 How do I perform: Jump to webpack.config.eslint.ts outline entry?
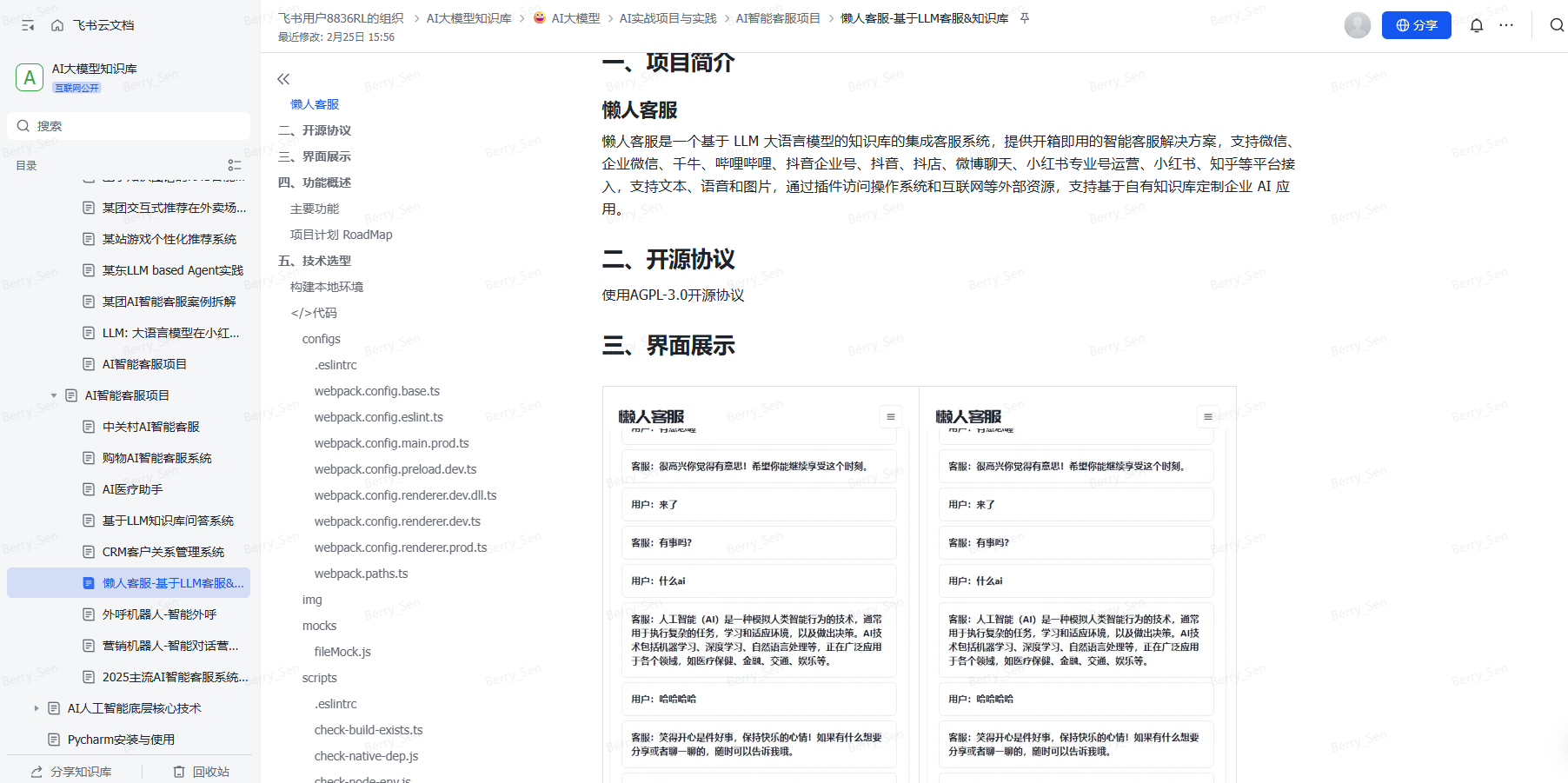click(379, 417)
